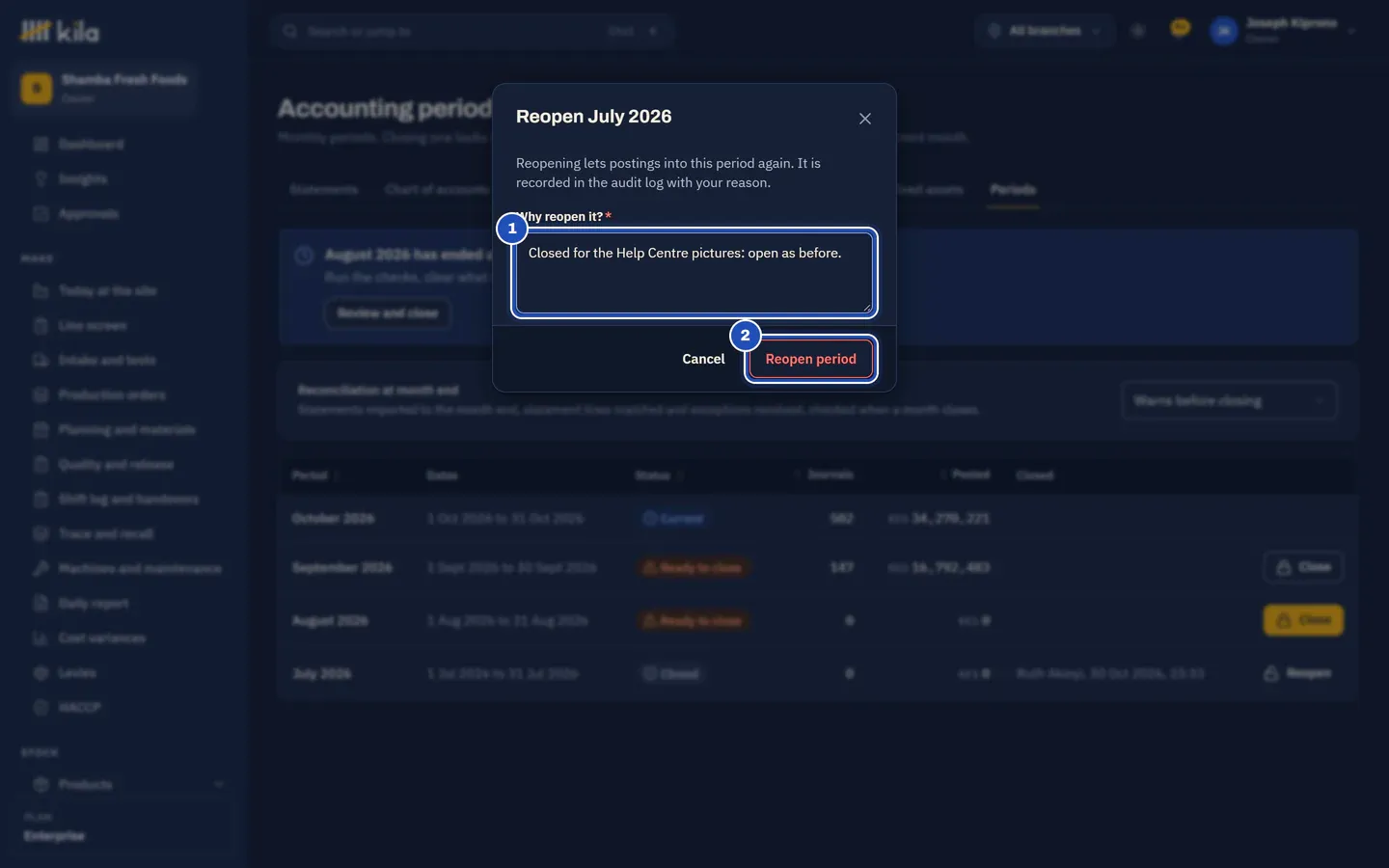The height and width of the screenshot is (868, 1389).
Task: Confirm with the Reopen period button
Action: point(811,359)
